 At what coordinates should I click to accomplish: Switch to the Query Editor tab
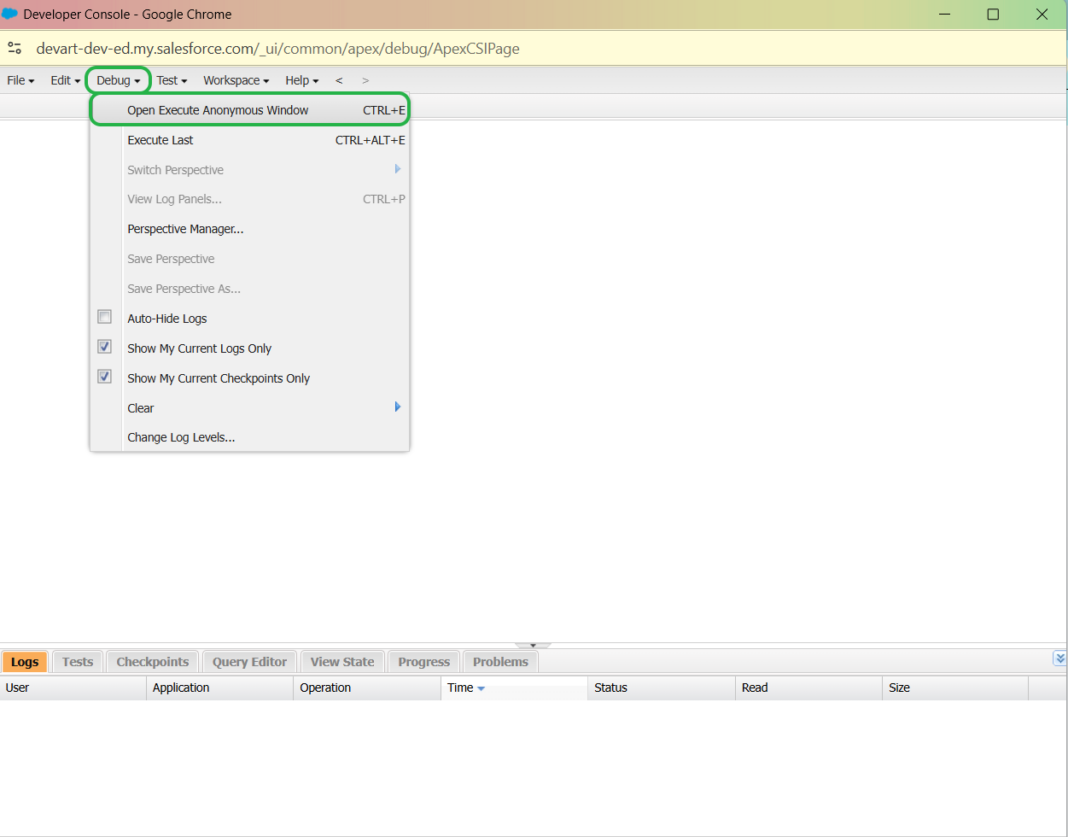[248, 661]
